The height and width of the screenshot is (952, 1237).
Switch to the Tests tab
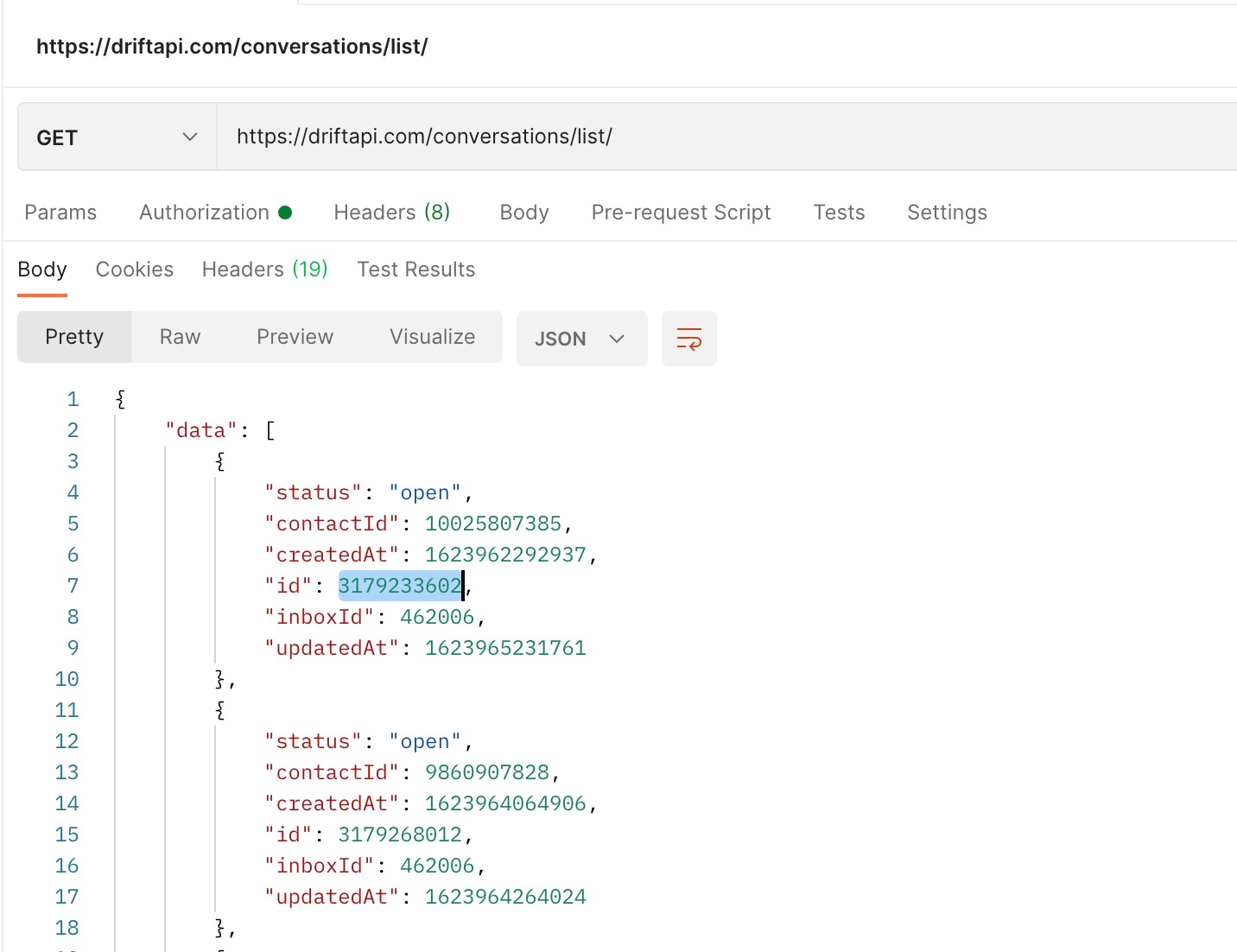tap(839, 213)
